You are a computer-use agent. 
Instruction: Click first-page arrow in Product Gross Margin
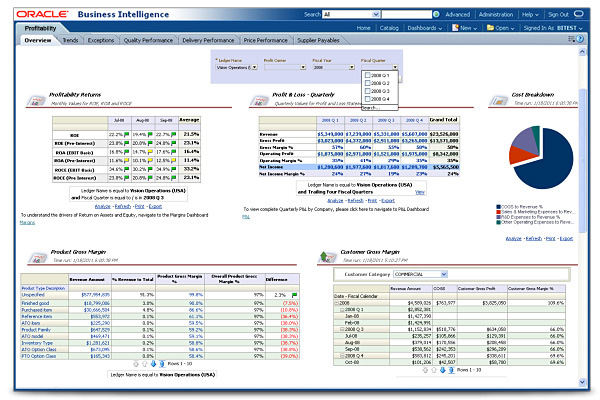(x=135, y=364)
